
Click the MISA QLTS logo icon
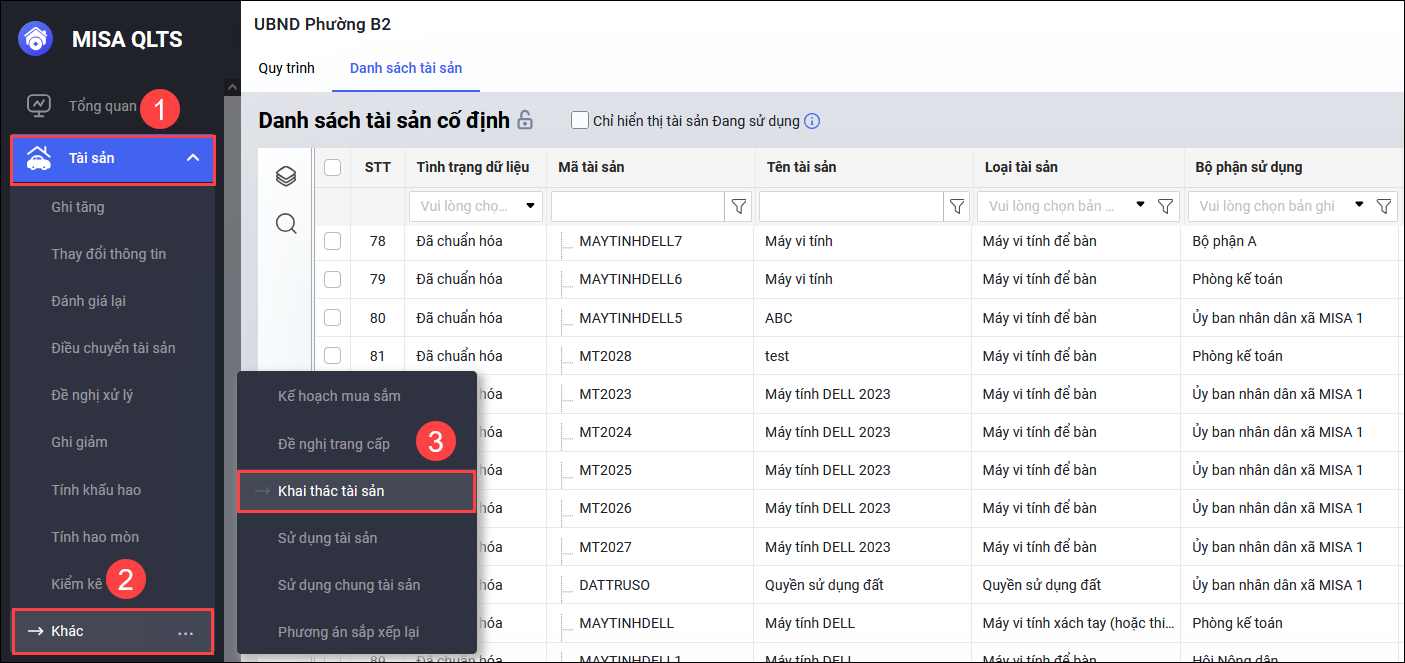click(x=36, y=39)
